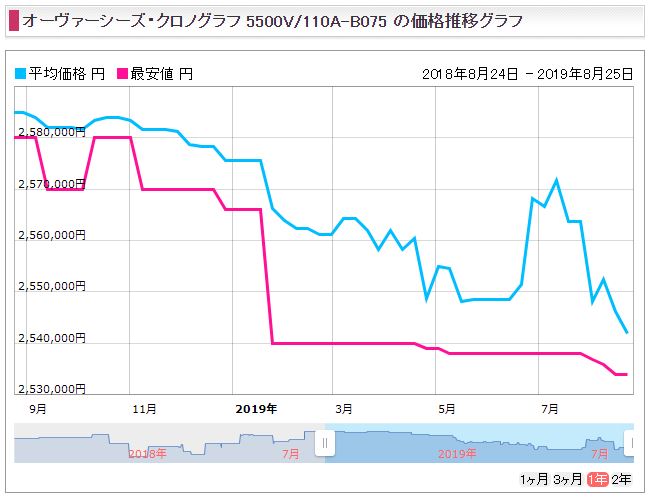Click the date range text at top right
The height and width of the screenshot is (500, 650).
coord(527,74)
